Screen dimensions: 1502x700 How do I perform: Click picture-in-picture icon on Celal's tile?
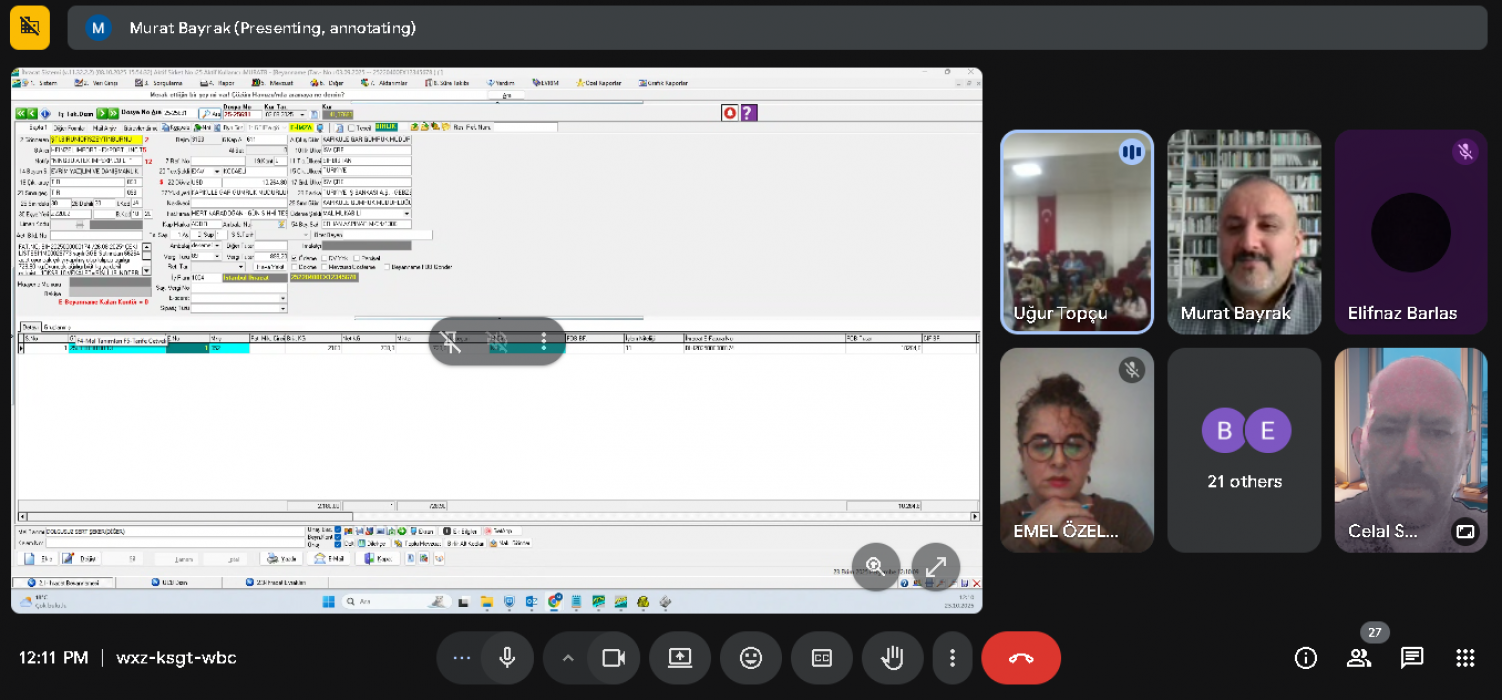(1464, 531)
